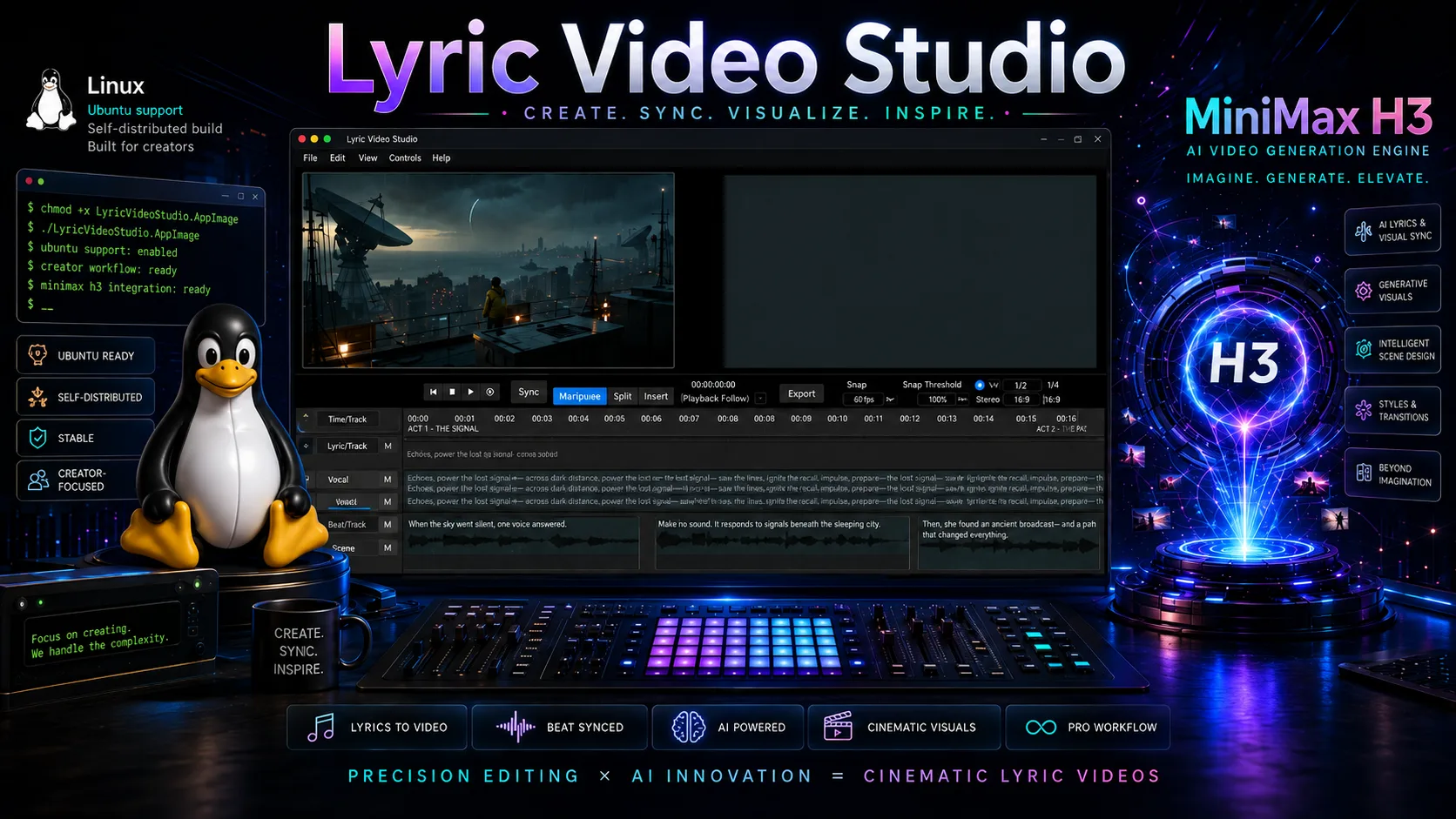Click the infinity Pro Workflow icon

click(x=1041, y=727)
